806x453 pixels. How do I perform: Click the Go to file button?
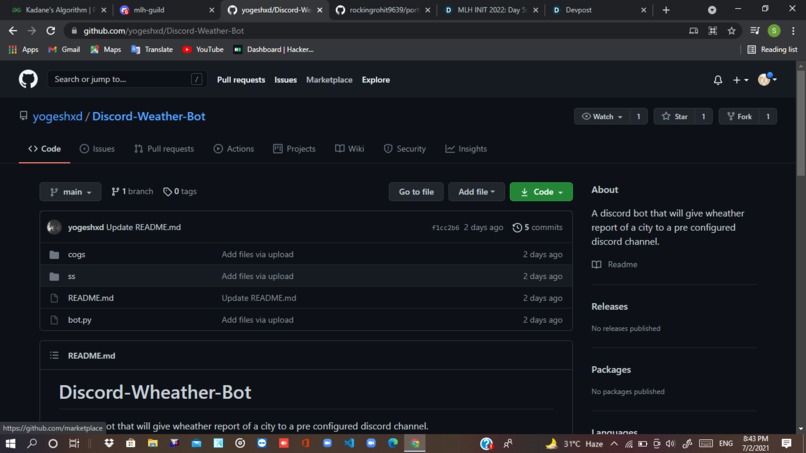point(416,192)
